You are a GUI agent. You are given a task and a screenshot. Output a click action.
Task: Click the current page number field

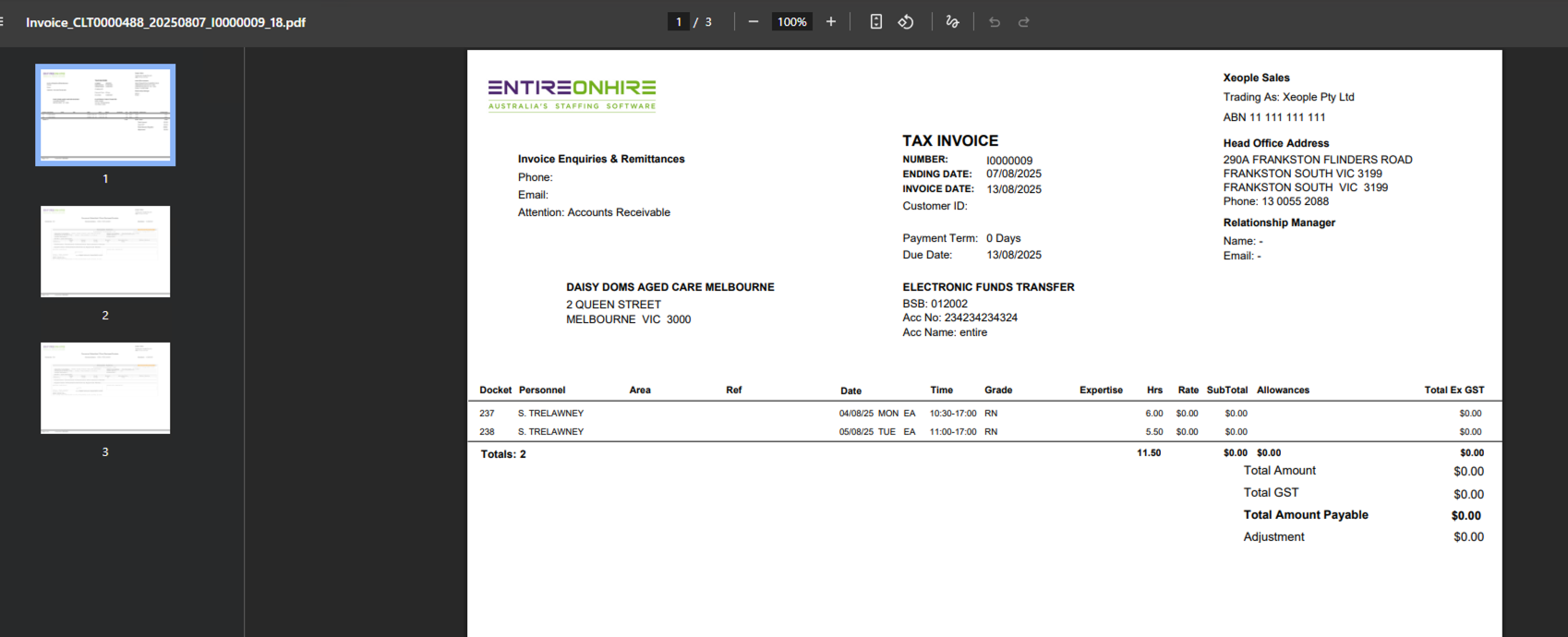point(679,22)
